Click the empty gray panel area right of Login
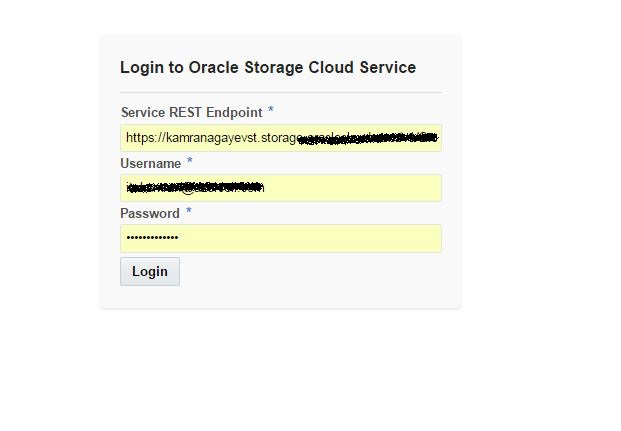 (320, 272)
